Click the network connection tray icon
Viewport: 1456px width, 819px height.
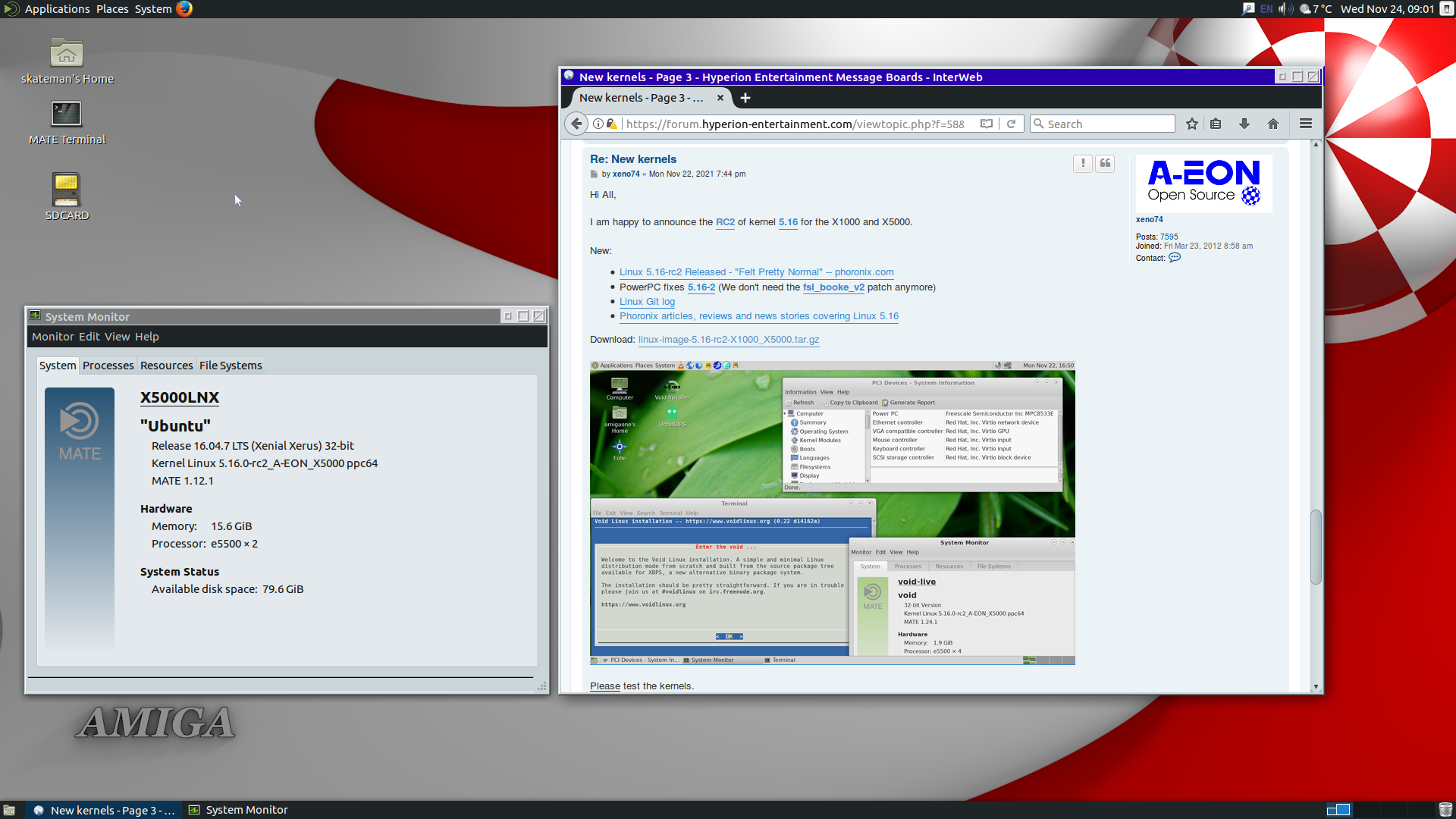point(1247,9)
